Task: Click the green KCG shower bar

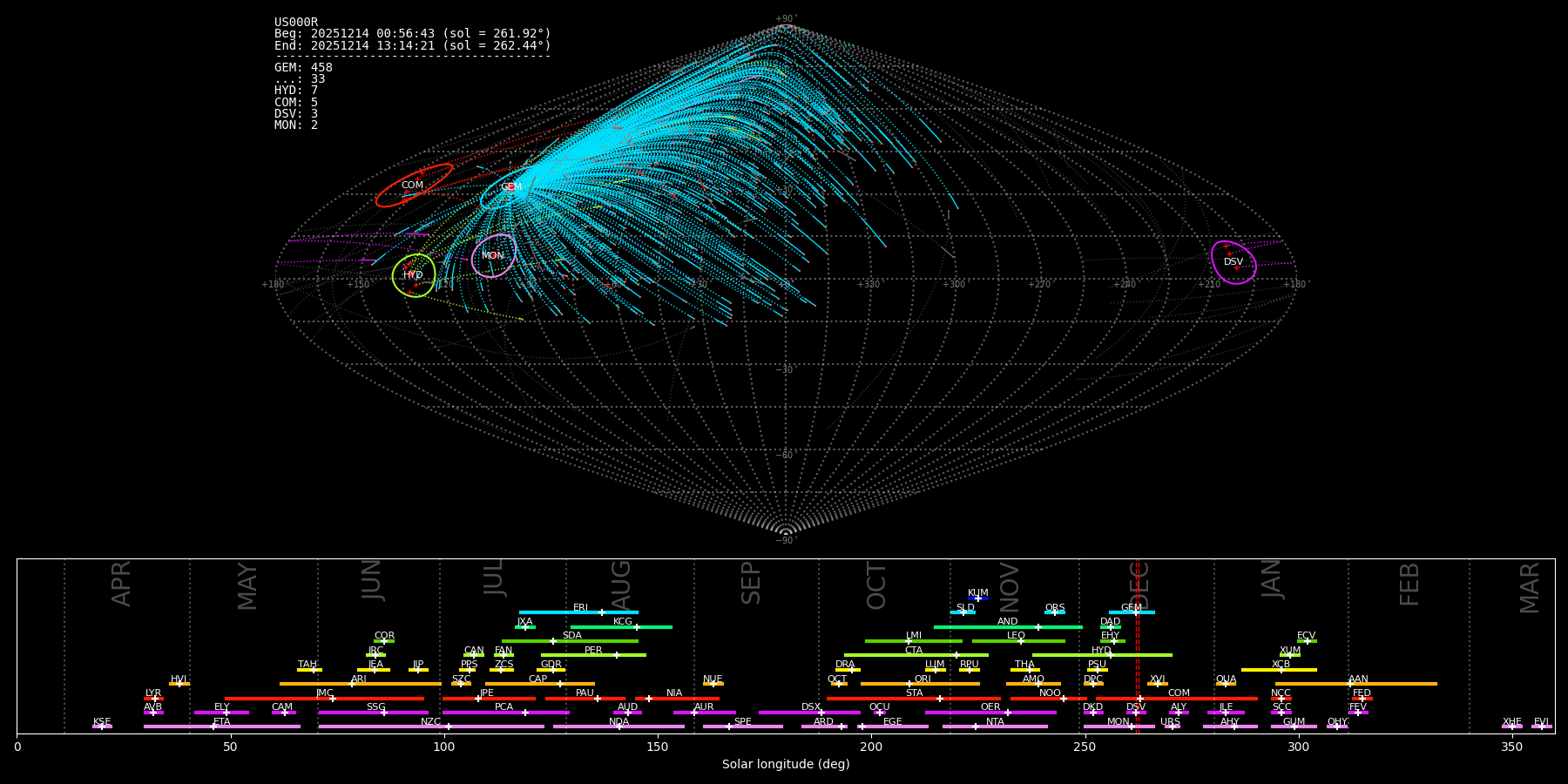Action: 621,626
